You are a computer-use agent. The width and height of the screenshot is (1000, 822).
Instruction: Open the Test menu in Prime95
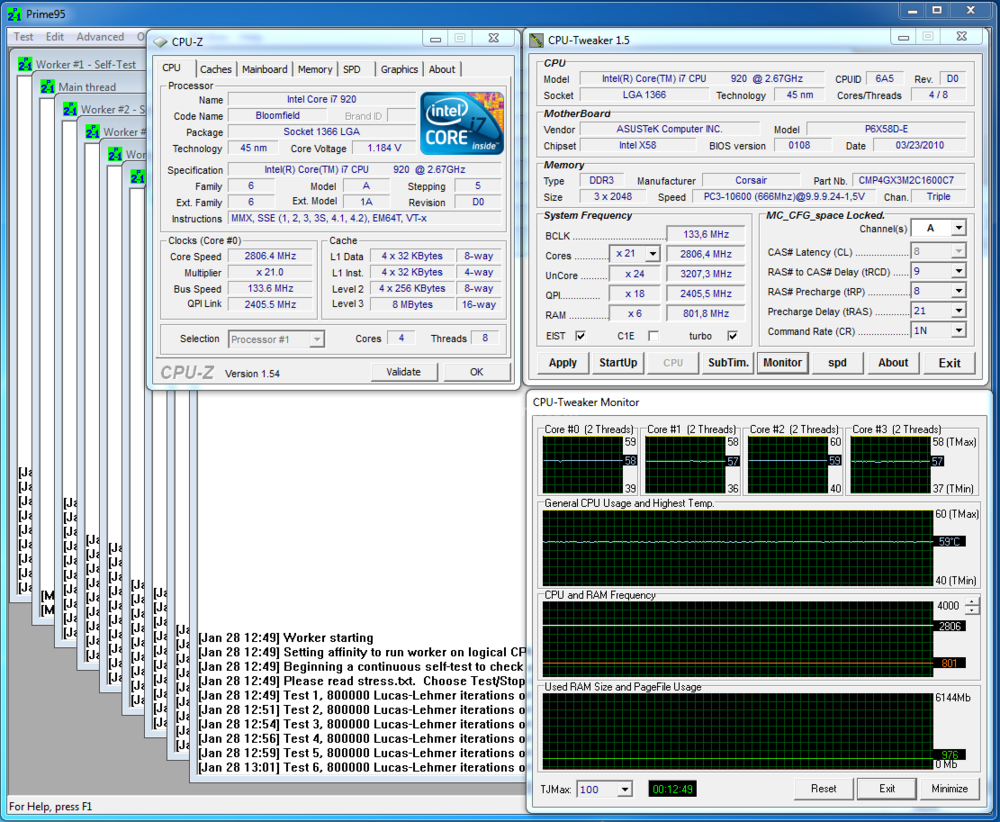click(24, 37)
